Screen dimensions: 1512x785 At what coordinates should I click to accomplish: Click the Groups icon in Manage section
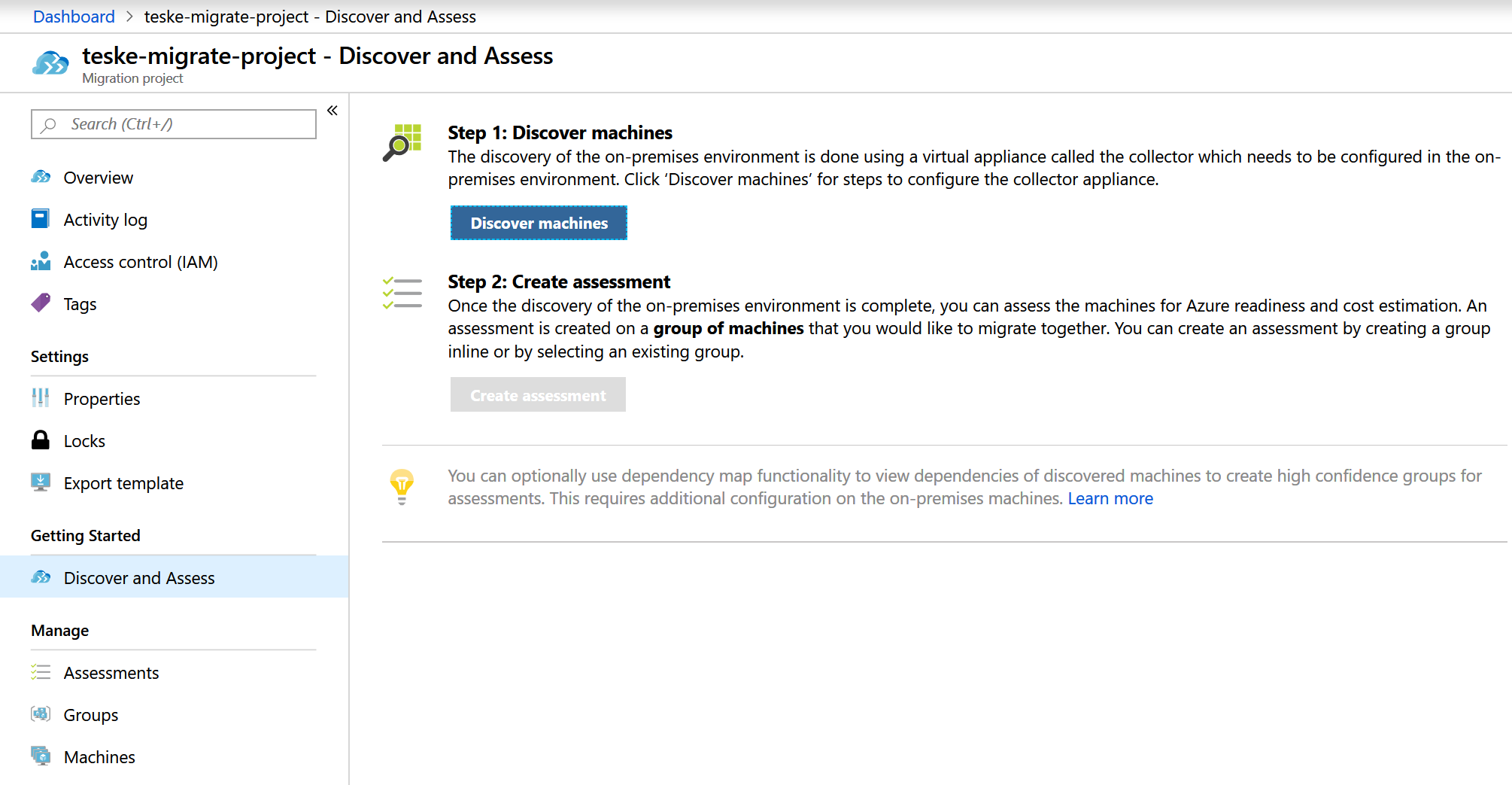(x=41, y=714)
